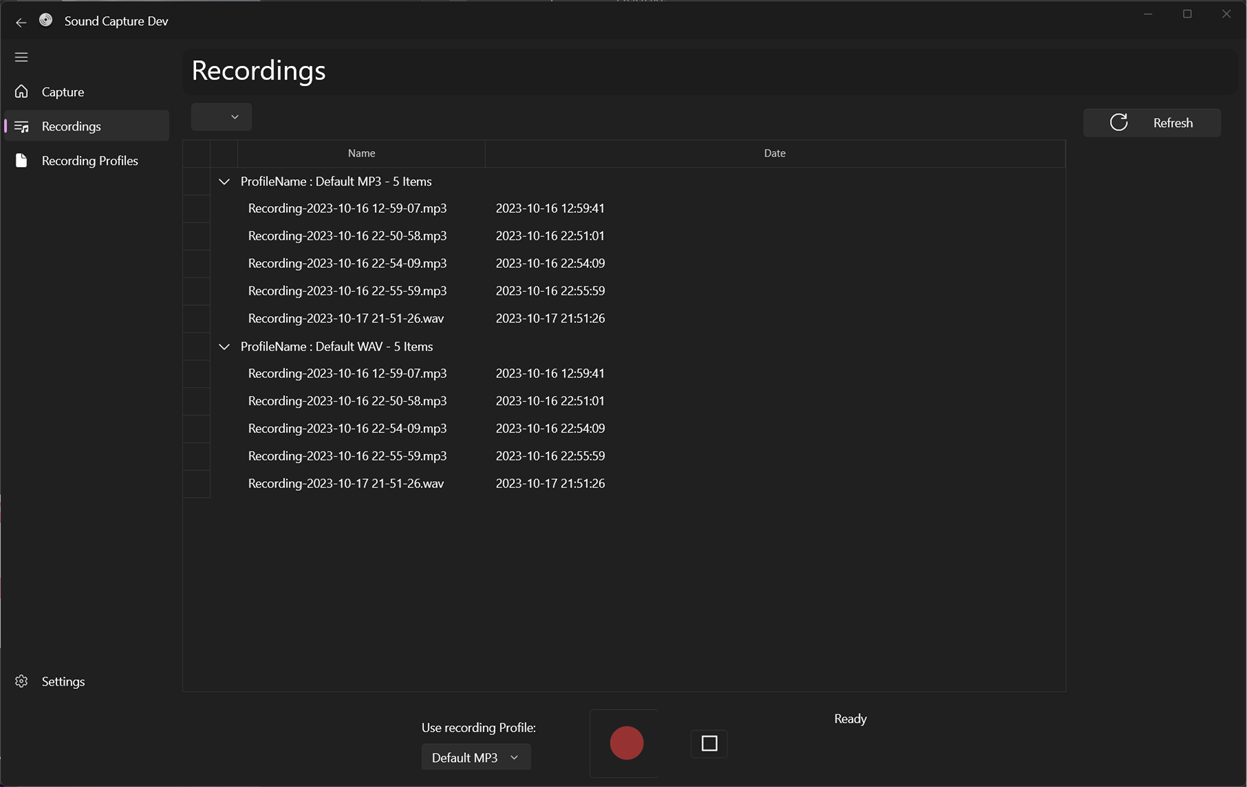Collapse the ProfileName Default MP3 group
This screenshot has width=1247, height=787.
224,181
